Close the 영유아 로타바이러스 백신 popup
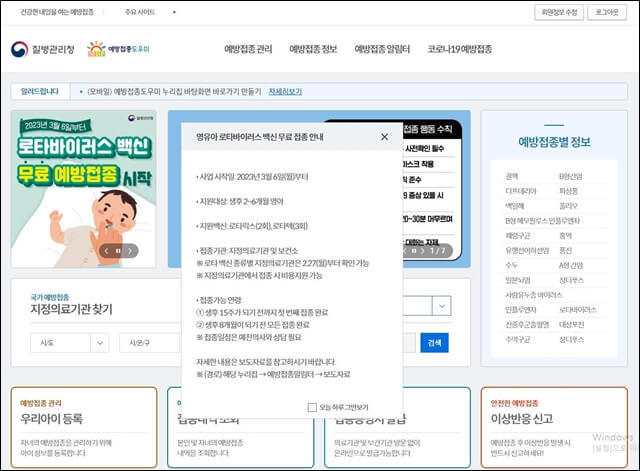Image resolution: width=640 pixels, height=471 pixels. pos(384,137)
